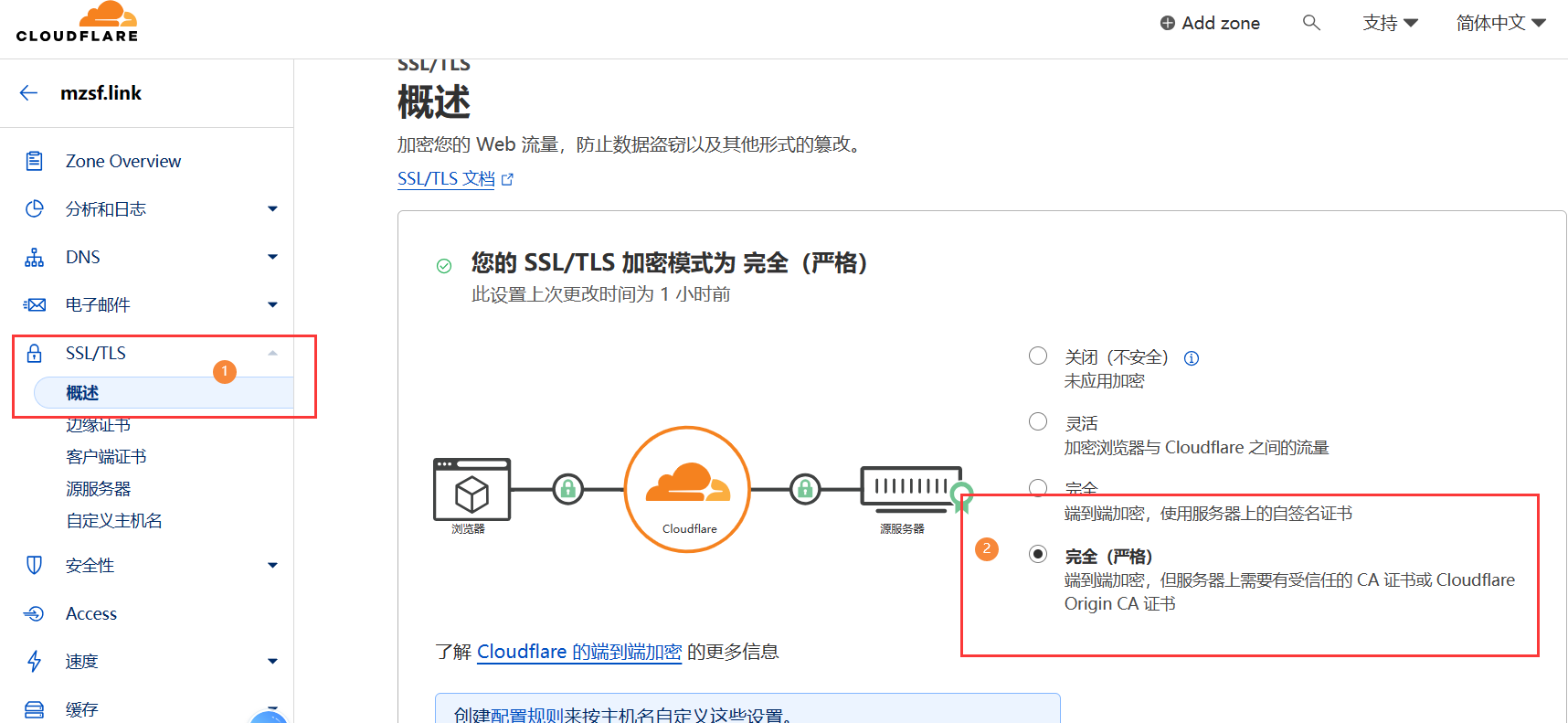
Task: Expand the 安全性 menu arrow
Action: [x=272, y=565]
